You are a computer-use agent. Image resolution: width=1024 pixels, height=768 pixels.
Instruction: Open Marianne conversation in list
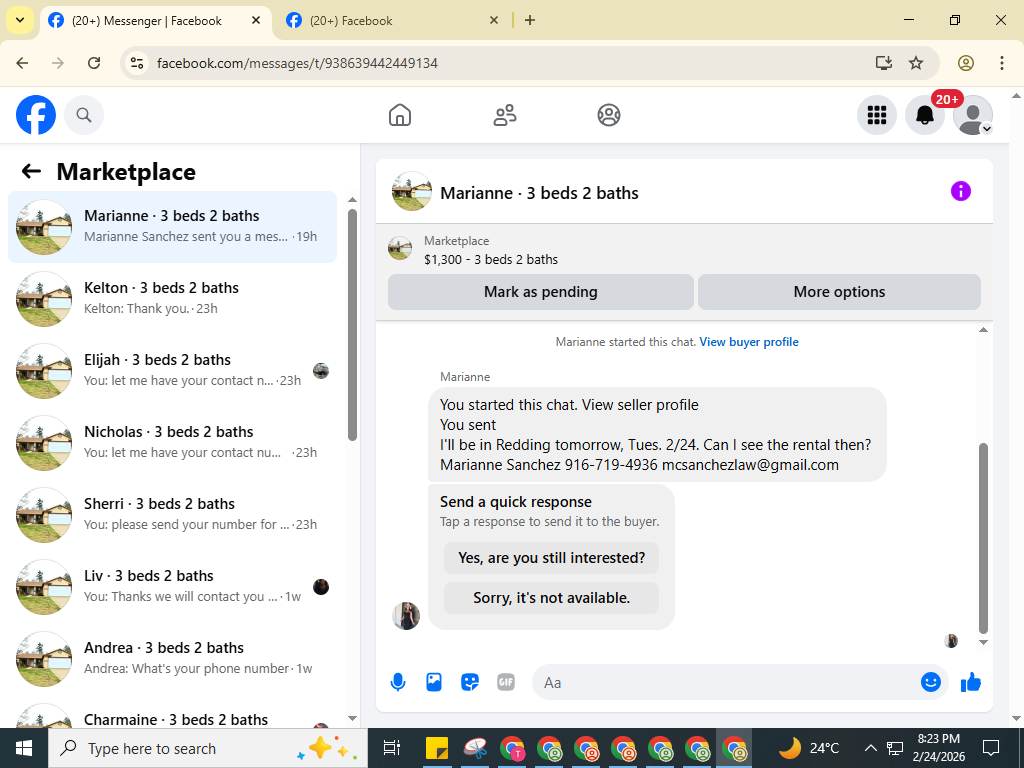172,227
